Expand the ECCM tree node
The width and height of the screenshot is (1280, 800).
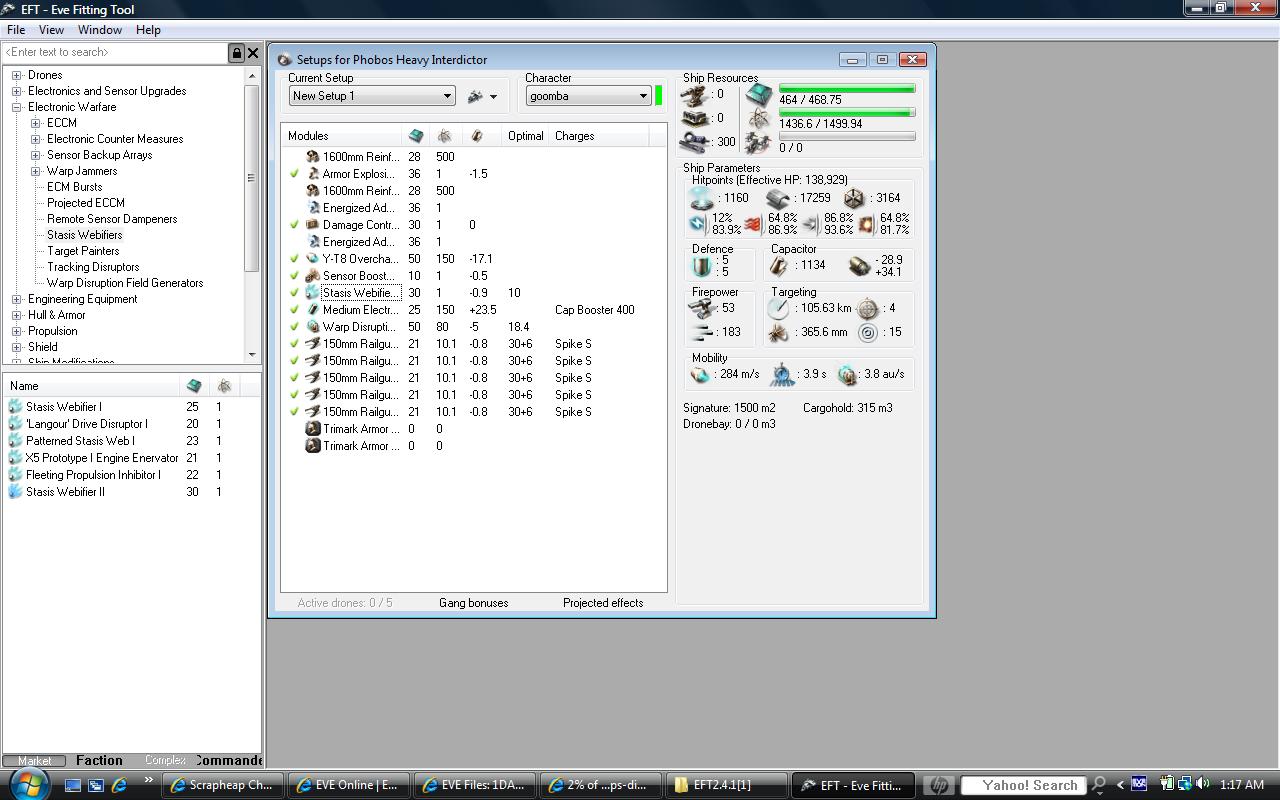(36, 123)
